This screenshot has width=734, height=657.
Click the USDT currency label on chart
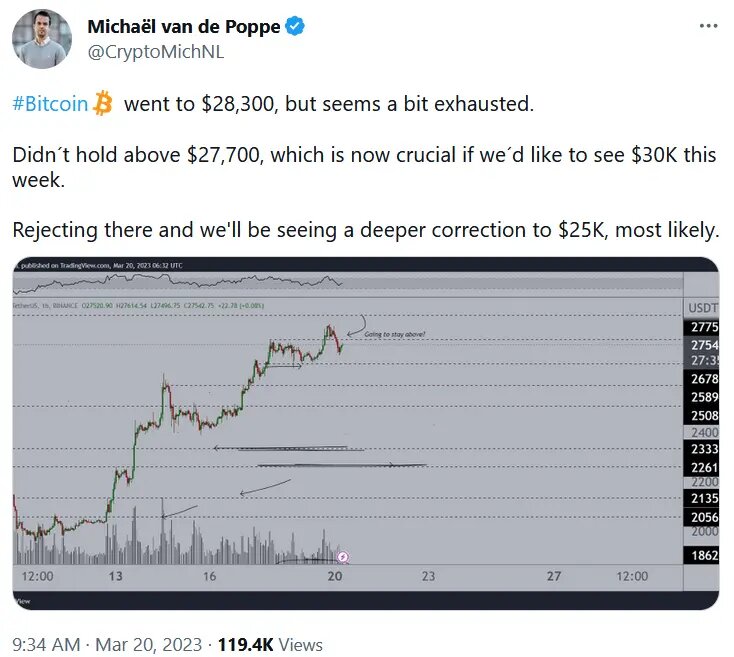coord(702,308)
